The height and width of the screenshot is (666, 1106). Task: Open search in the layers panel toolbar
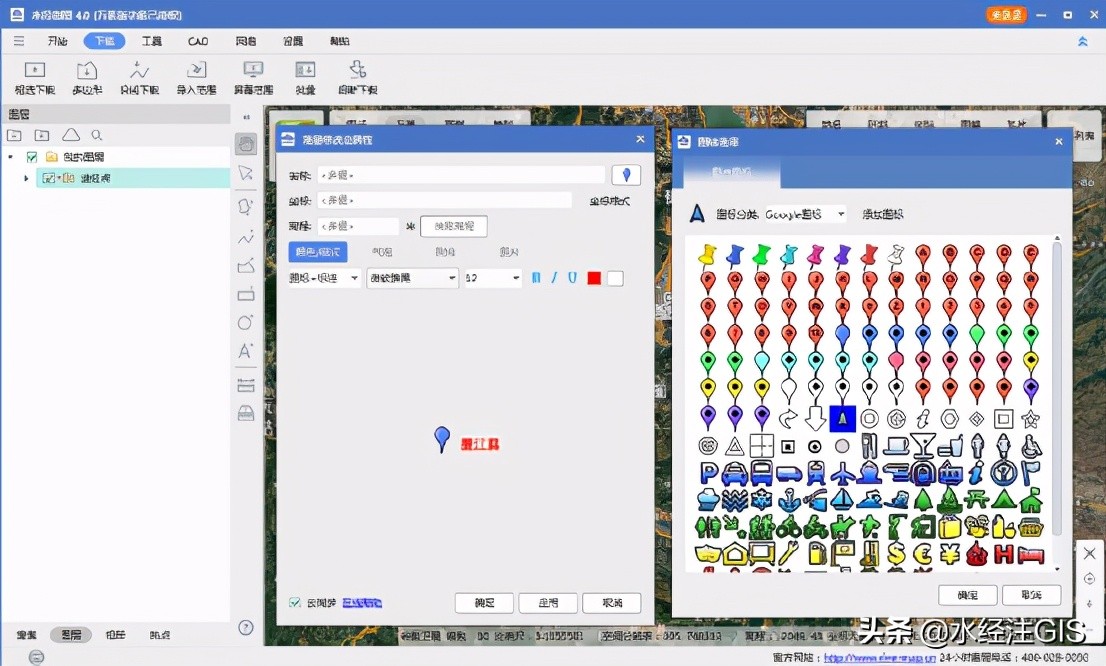[x=97, y=135]
